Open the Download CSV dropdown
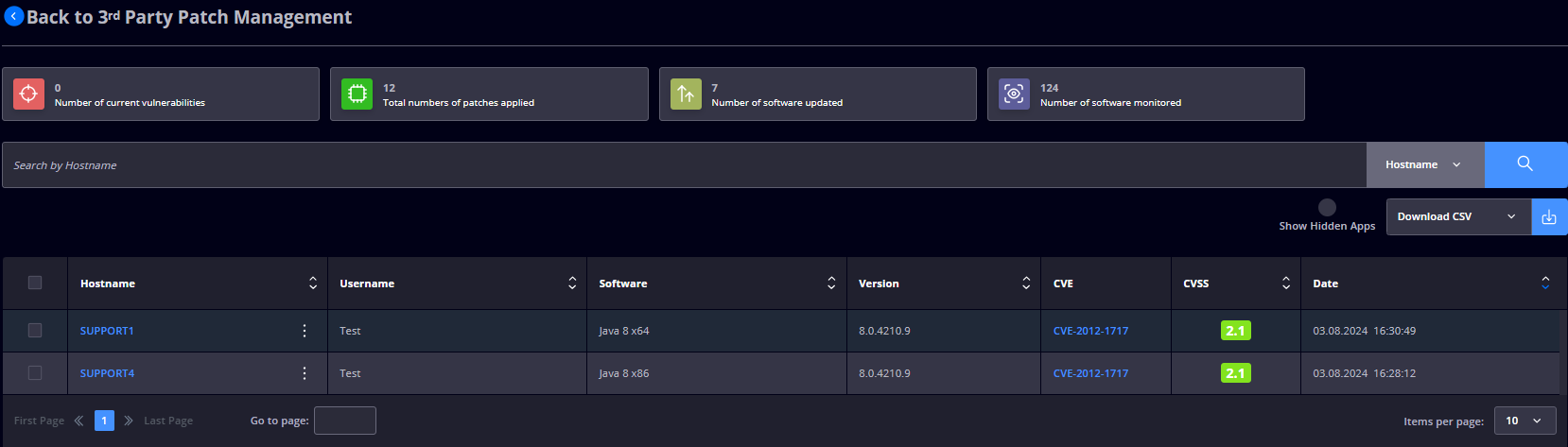 (x=1458, y=216)
